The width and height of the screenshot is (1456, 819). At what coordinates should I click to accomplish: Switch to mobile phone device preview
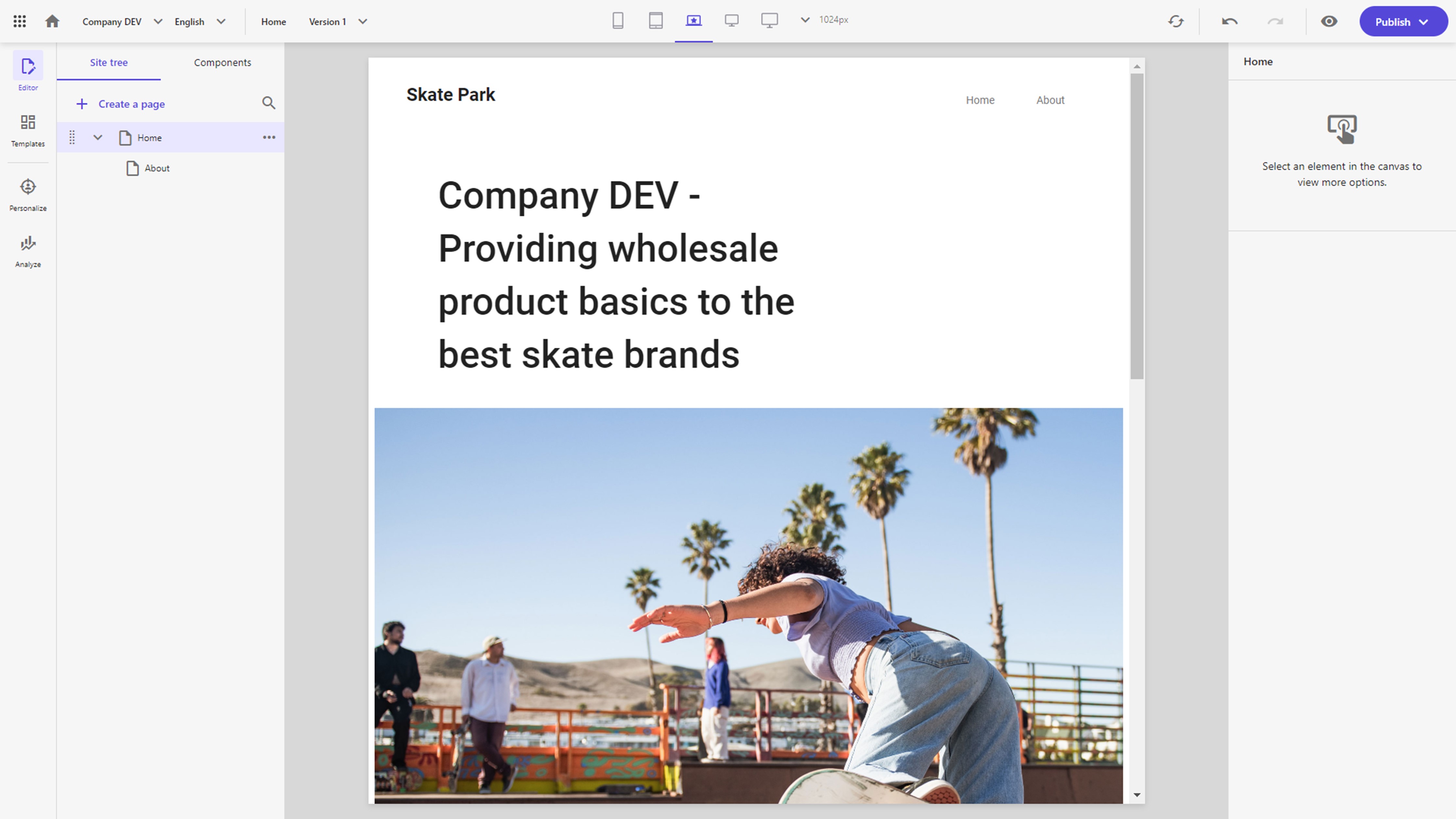(x=618, y=21)
